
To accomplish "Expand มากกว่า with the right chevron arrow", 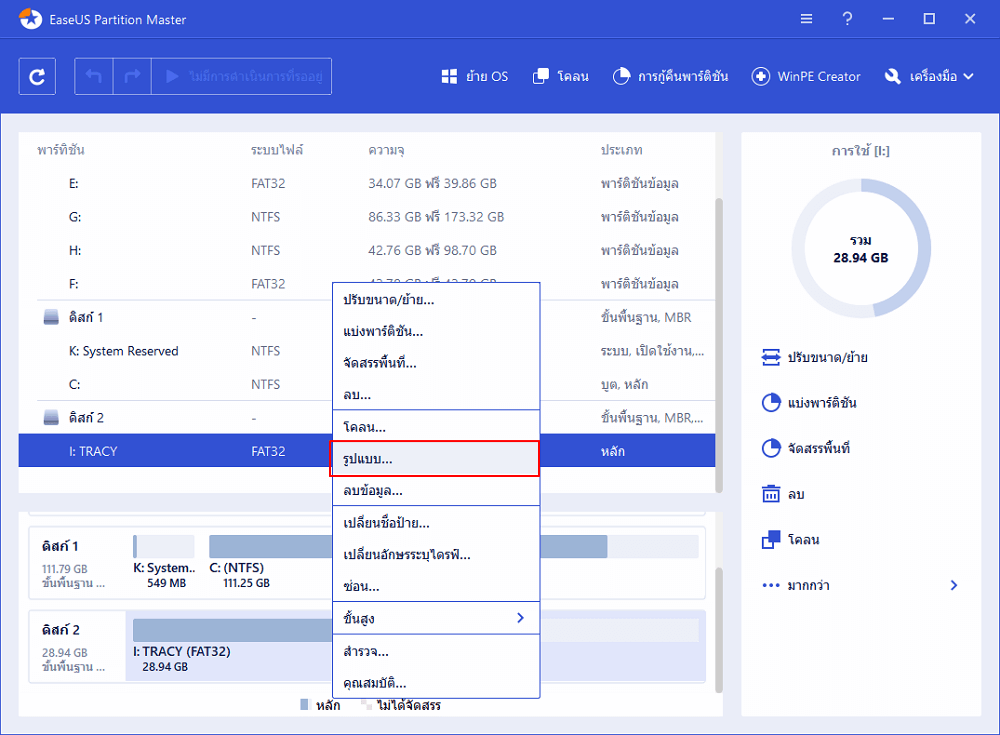I will point(953,585).
